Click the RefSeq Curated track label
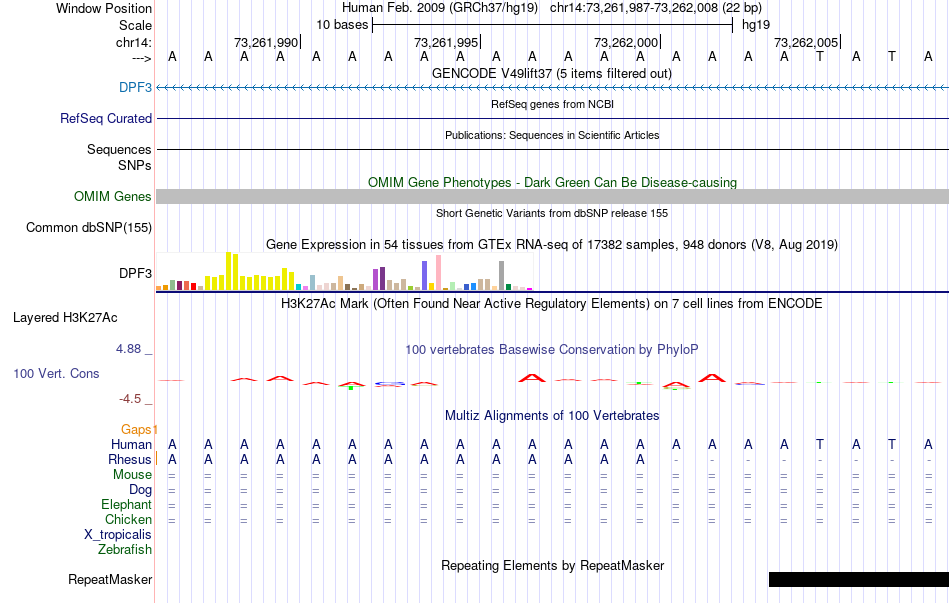This screenshot has height=603, width=950. [105, 118]
